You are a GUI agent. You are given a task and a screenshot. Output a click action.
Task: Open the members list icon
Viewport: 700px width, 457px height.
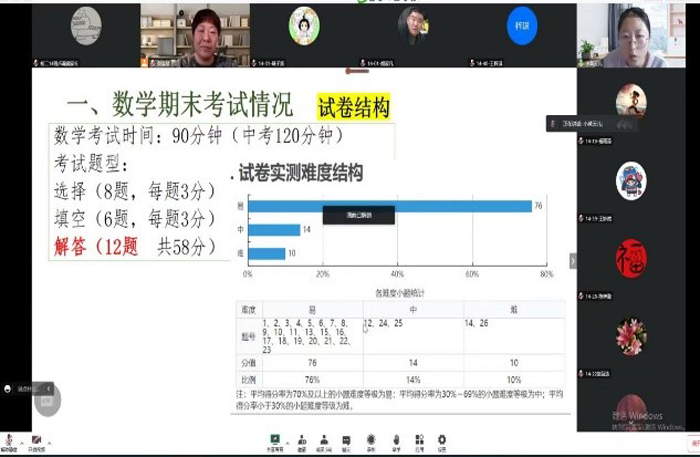[x=324, y=443]
